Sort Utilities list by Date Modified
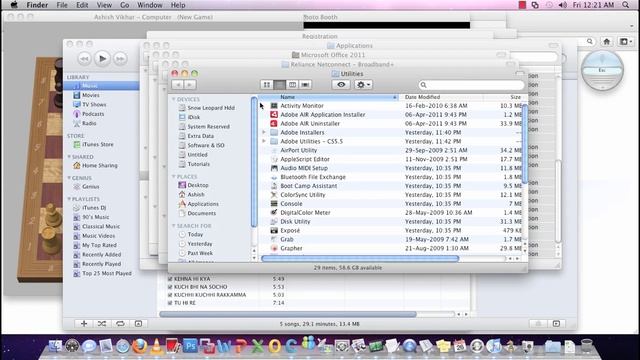640x360 pixels. pyautogui.click(x=441, y=97)
